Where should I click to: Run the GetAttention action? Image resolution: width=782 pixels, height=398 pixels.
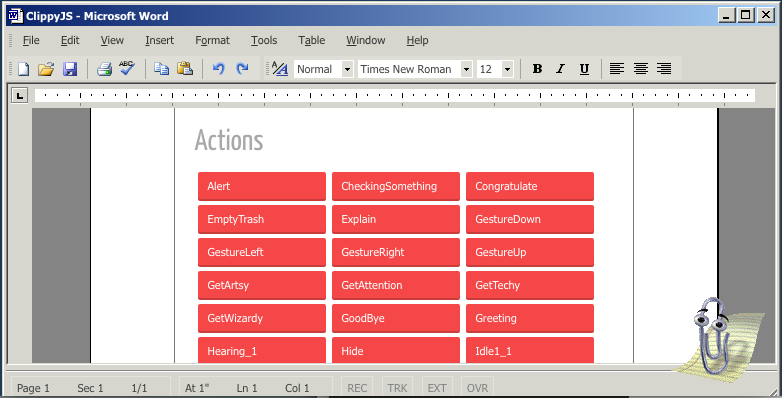(x=396, y=285)
